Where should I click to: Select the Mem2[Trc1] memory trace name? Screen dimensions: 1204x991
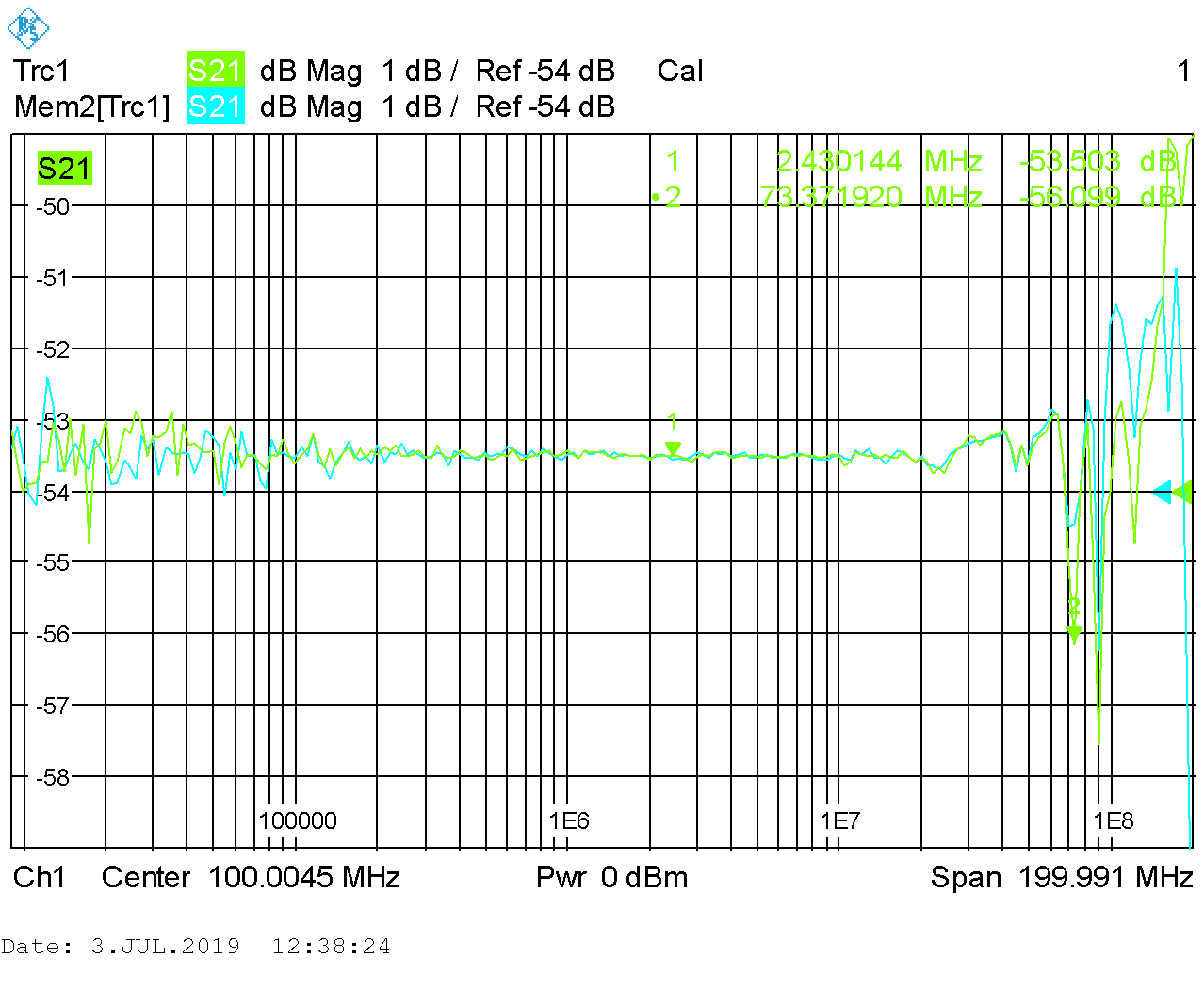click(x=91, y=106)
